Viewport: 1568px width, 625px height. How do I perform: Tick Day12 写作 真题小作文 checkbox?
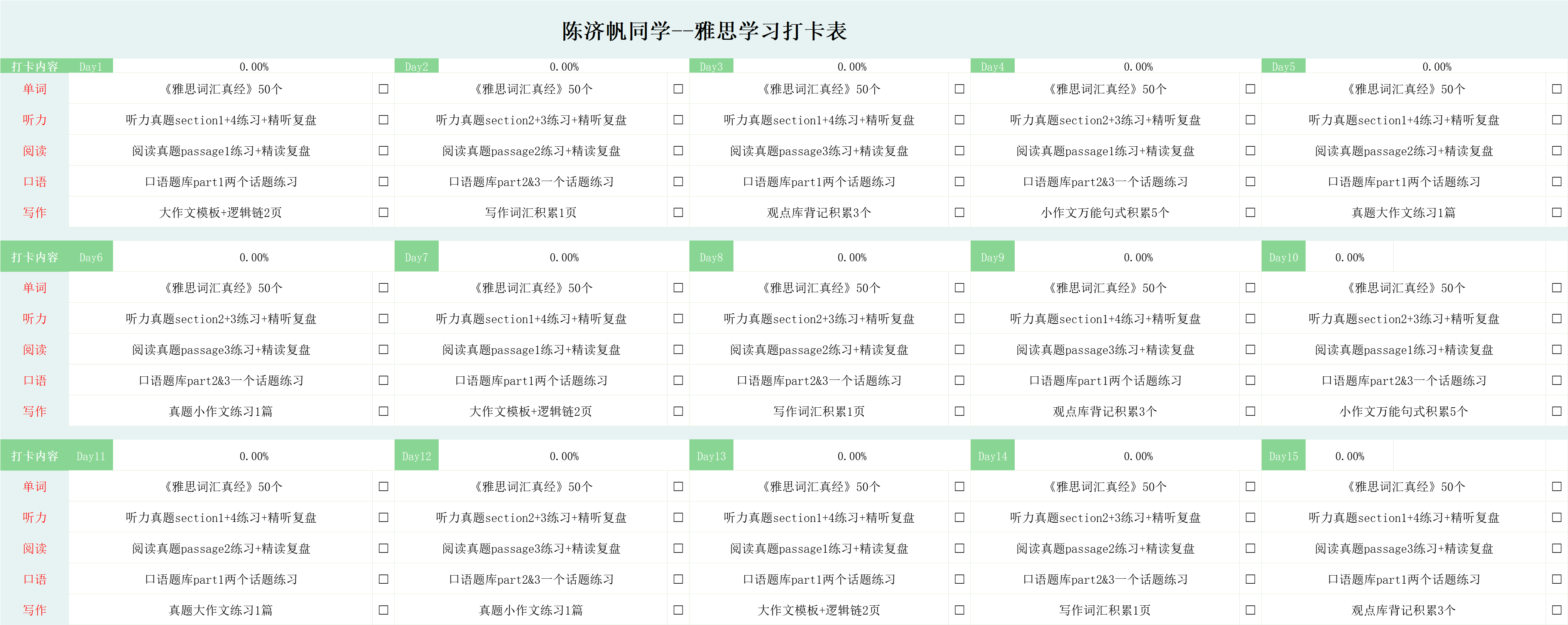pos(678,610)
